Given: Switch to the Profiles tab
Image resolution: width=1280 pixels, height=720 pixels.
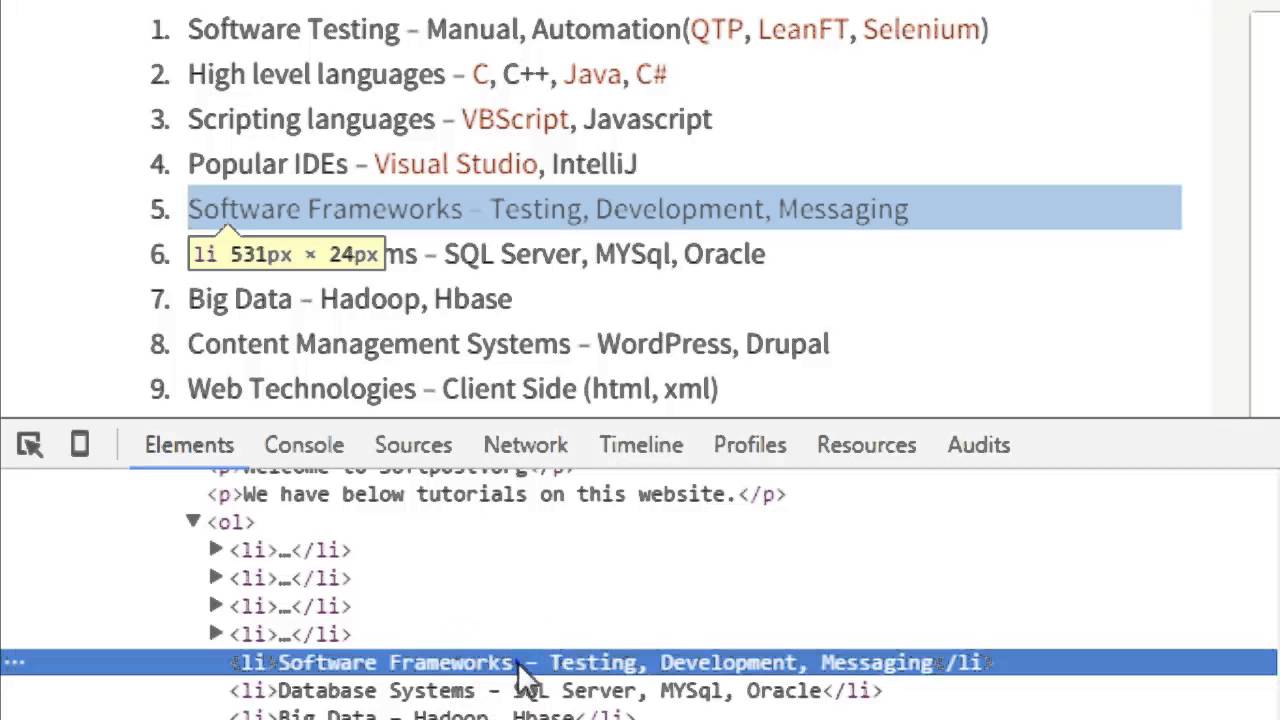Looking at the screenshot, I should (750, 445).
